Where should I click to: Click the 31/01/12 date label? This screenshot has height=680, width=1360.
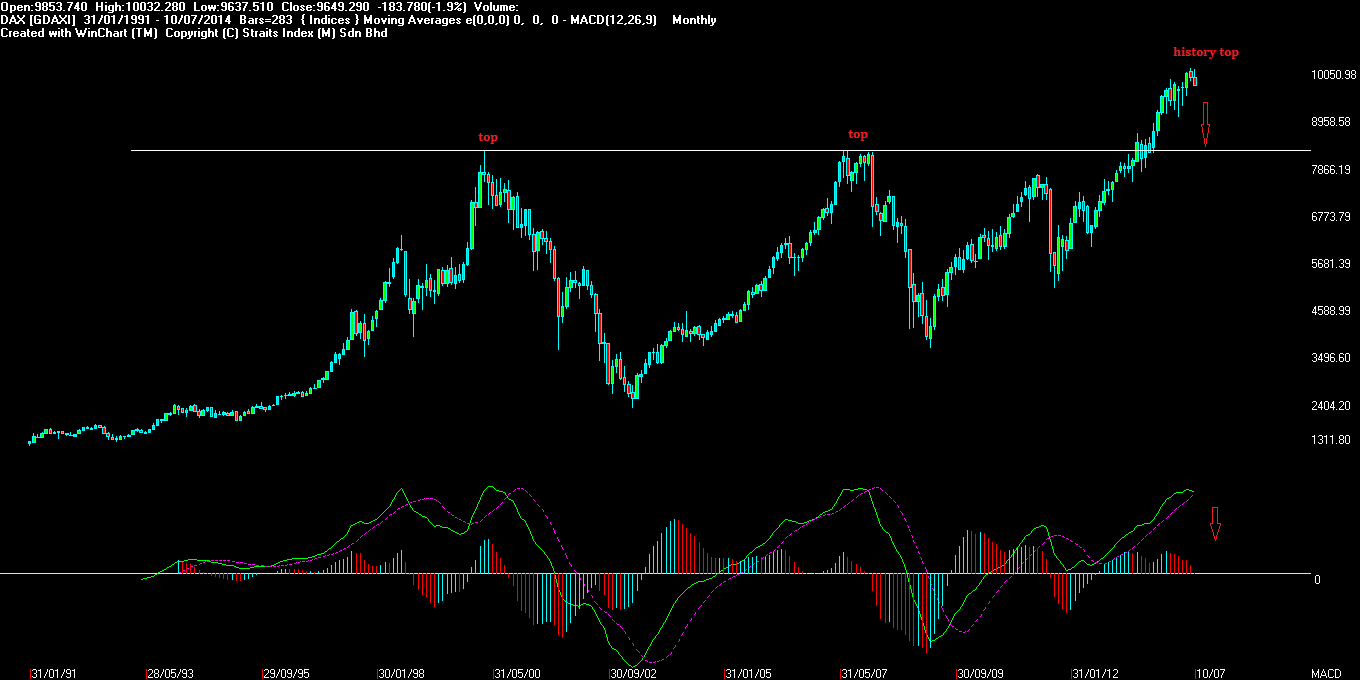click(1097, 673)
